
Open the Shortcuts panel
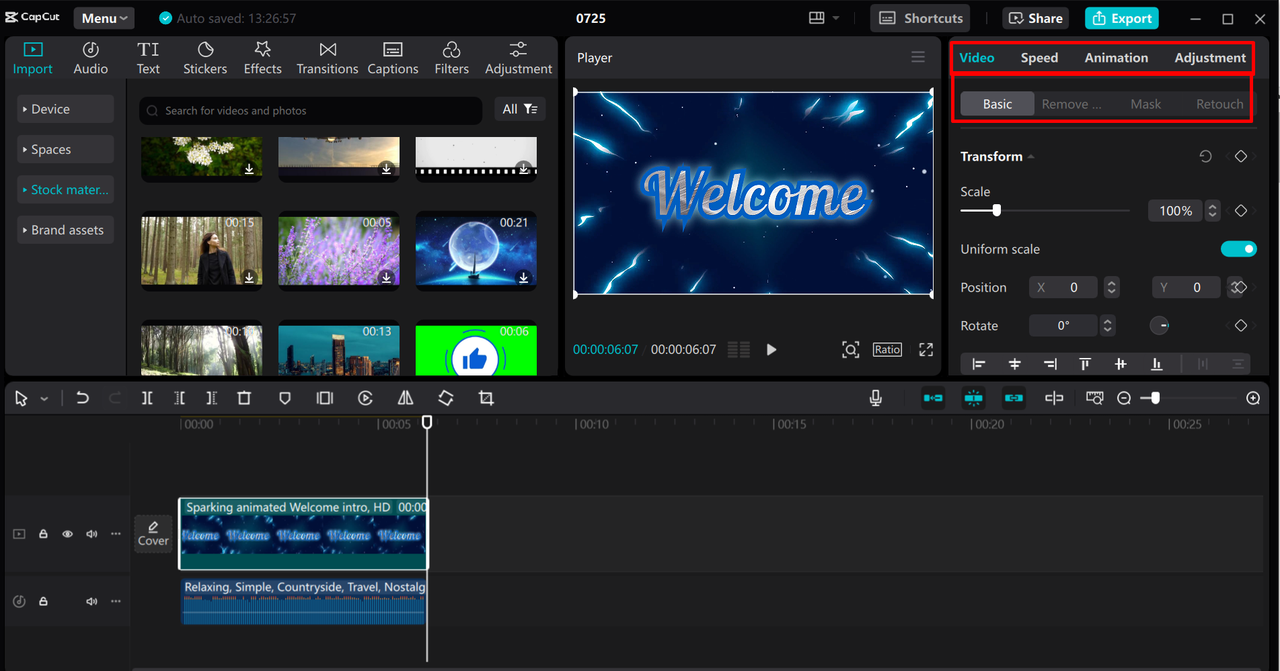pos(921,18)
